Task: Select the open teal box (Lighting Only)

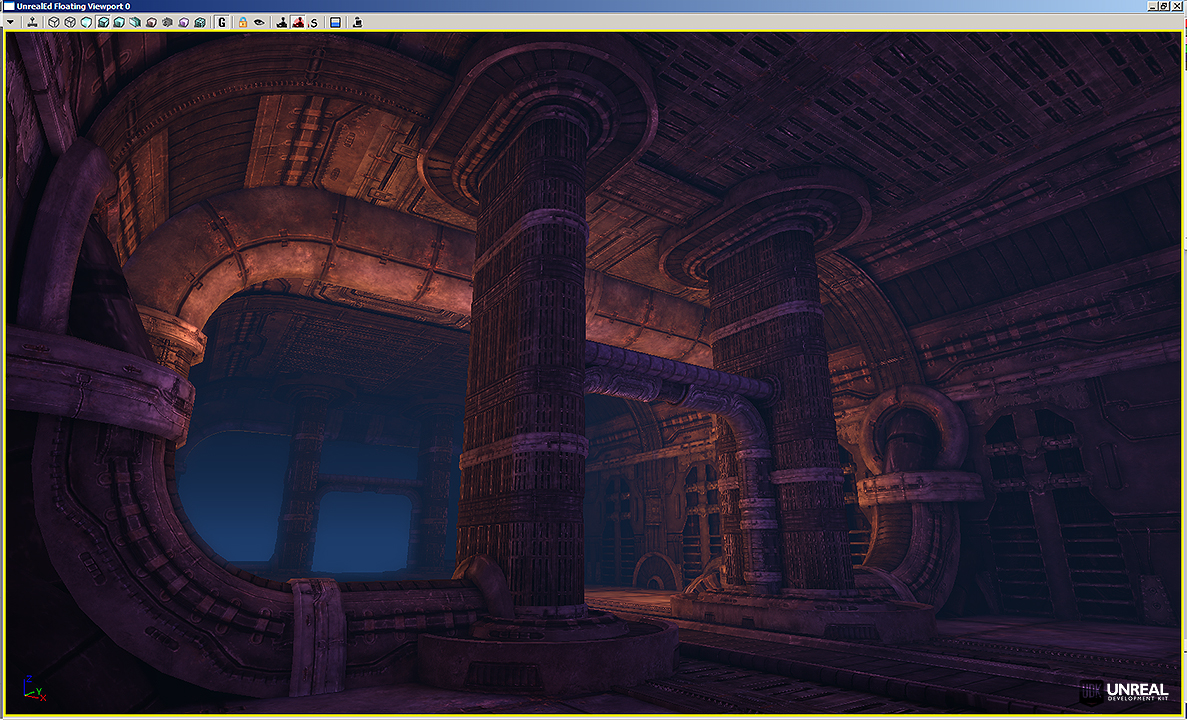Action: pos(135,23)
